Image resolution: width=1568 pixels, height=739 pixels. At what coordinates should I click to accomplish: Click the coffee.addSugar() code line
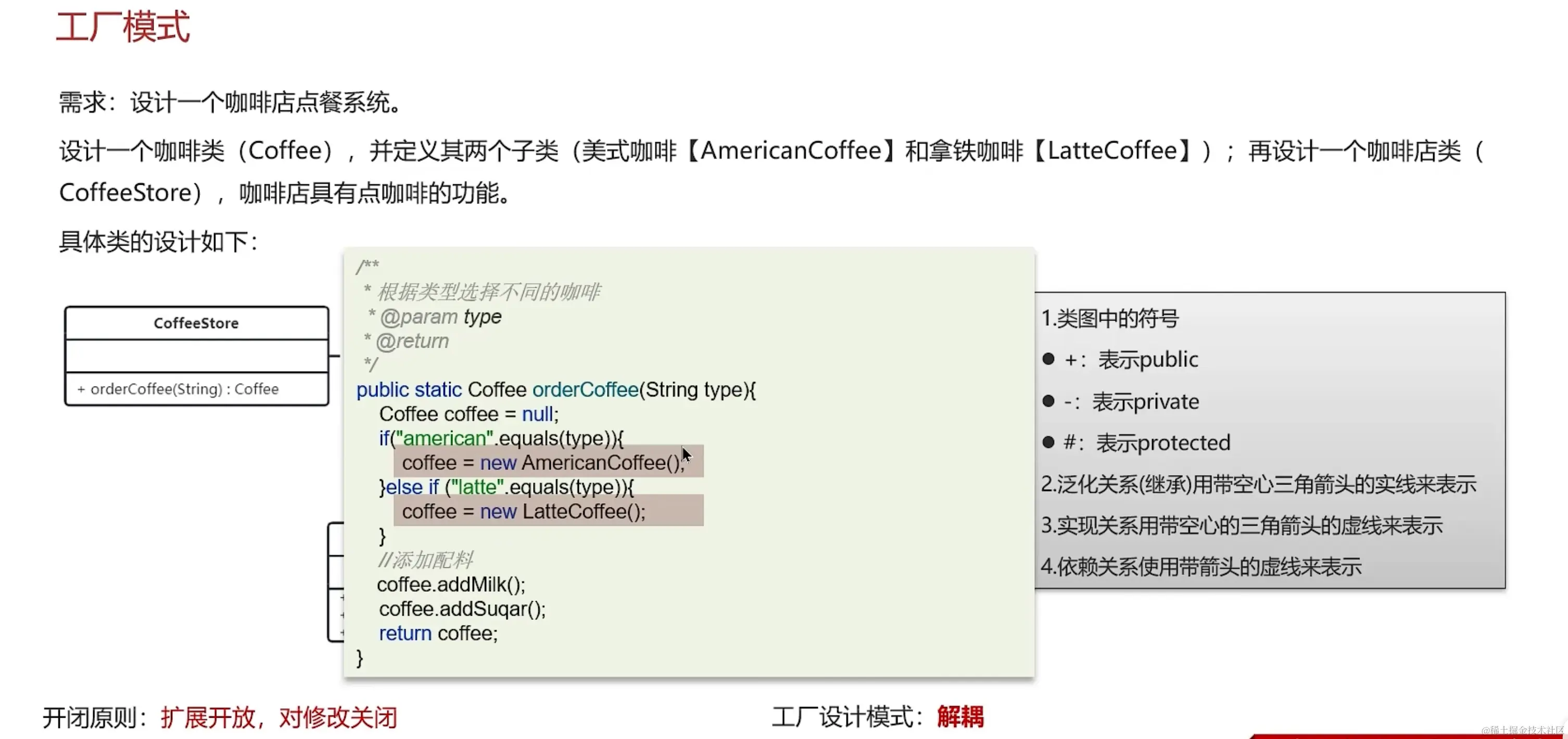(x=462, y=609)
